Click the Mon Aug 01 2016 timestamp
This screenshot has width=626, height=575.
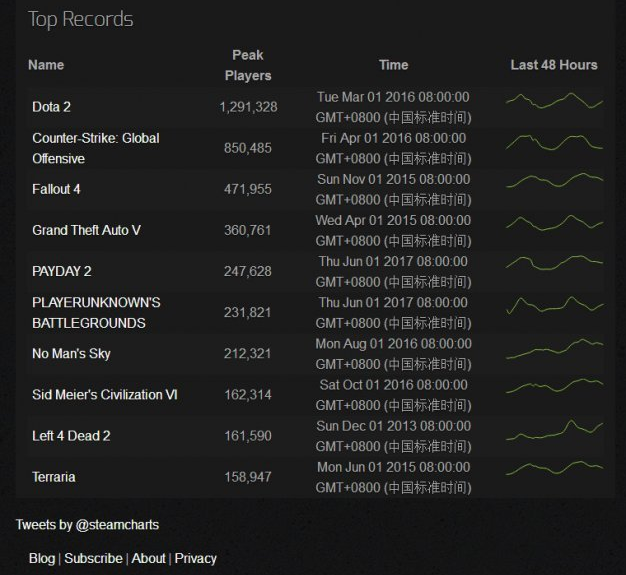pos(394,354)
